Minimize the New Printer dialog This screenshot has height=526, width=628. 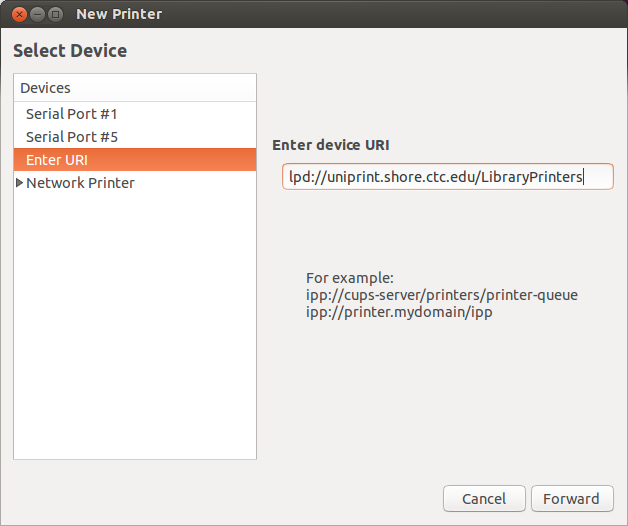(x=37, y=15)
